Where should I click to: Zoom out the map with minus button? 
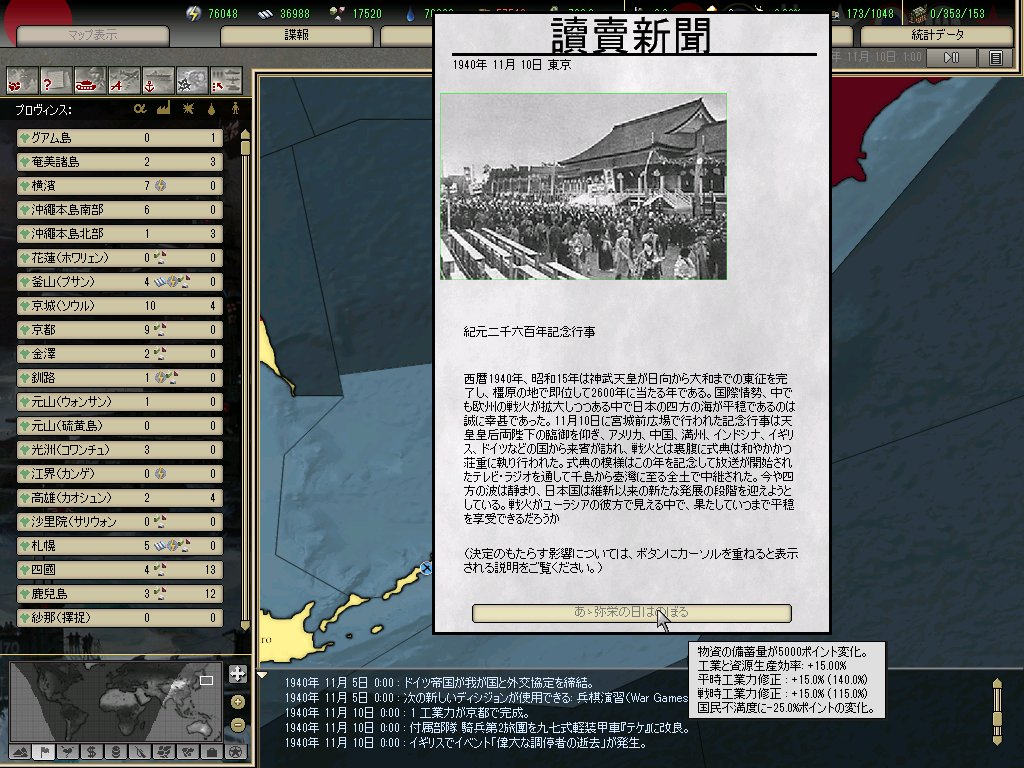pyautogui.click(x=238, y=725)
